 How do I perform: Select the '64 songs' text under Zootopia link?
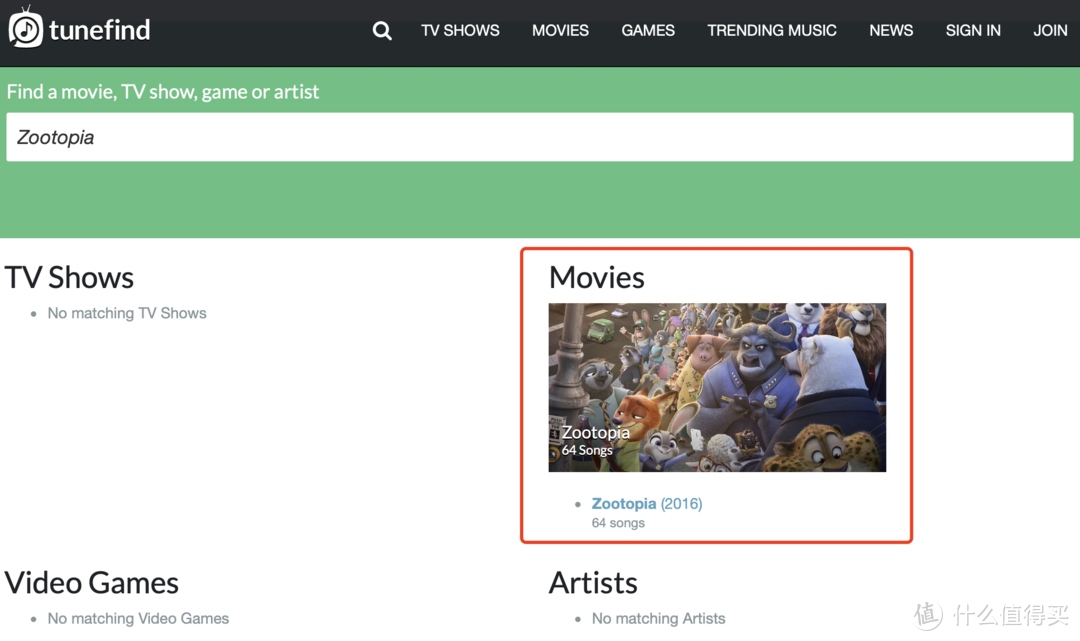click(x=618, y=523)
